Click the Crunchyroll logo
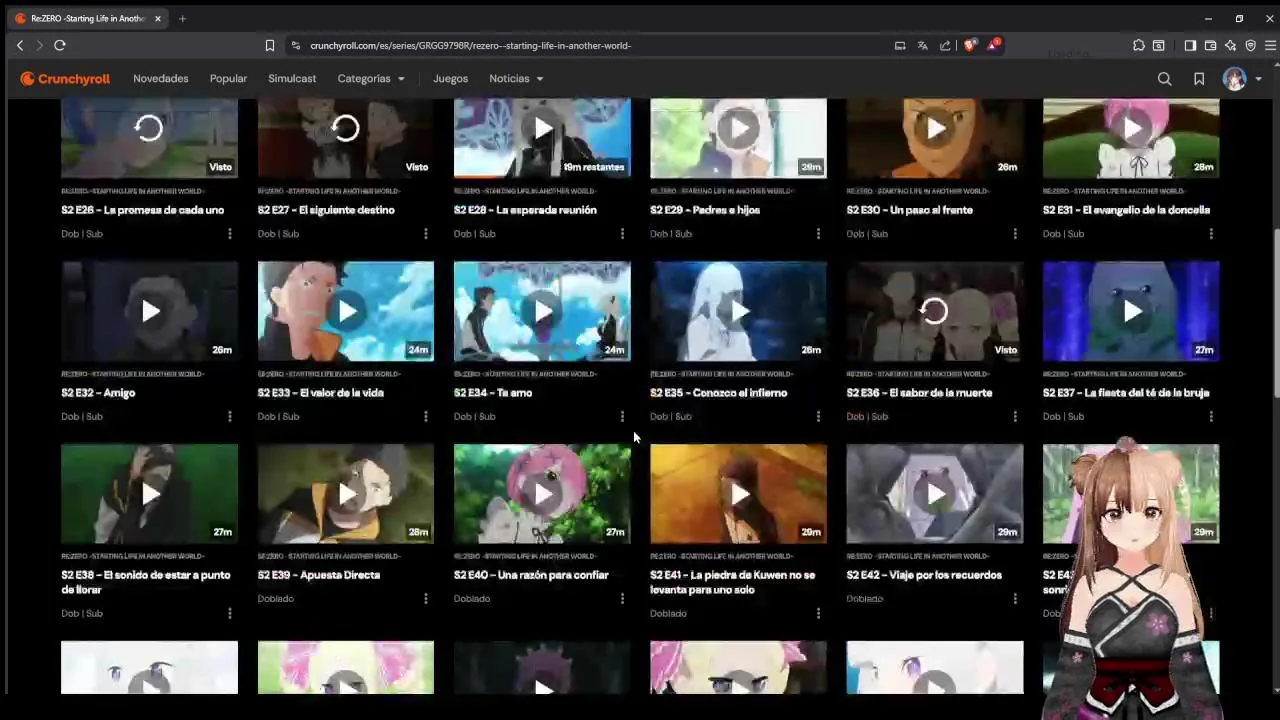1280x720 pixels. (65, 79)
